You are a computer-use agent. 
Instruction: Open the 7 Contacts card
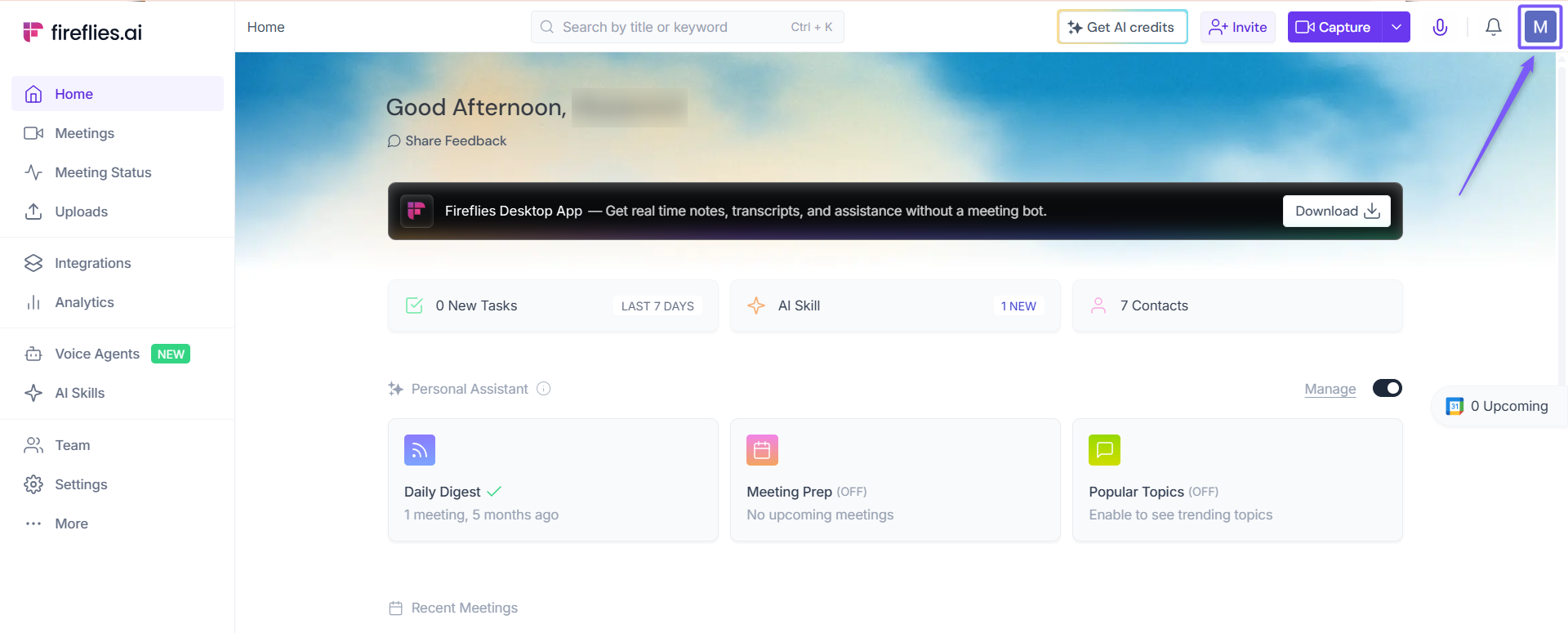coord(1237,305)
